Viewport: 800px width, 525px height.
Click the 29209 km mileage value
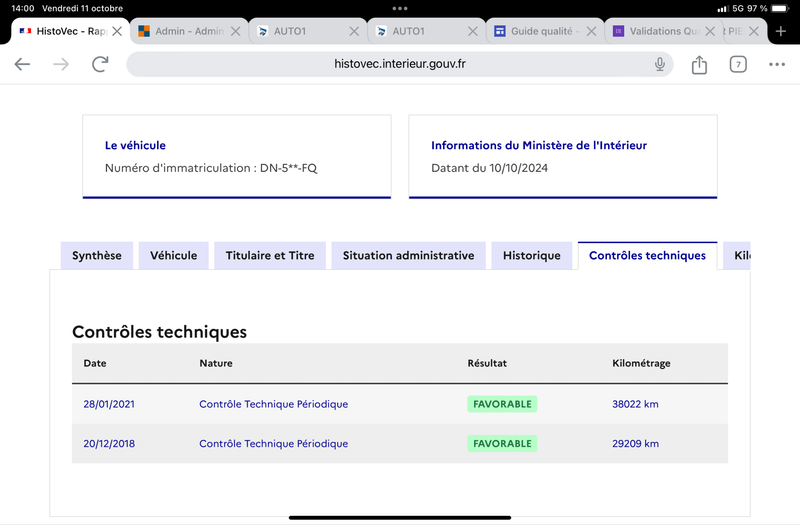pyautogui.click(x=635, y=444)
